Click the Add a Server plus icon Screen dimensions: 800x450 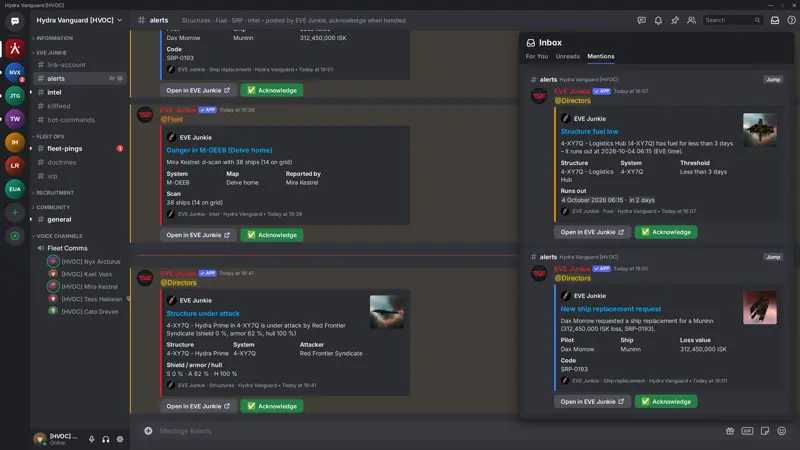(x=15, y=212)
